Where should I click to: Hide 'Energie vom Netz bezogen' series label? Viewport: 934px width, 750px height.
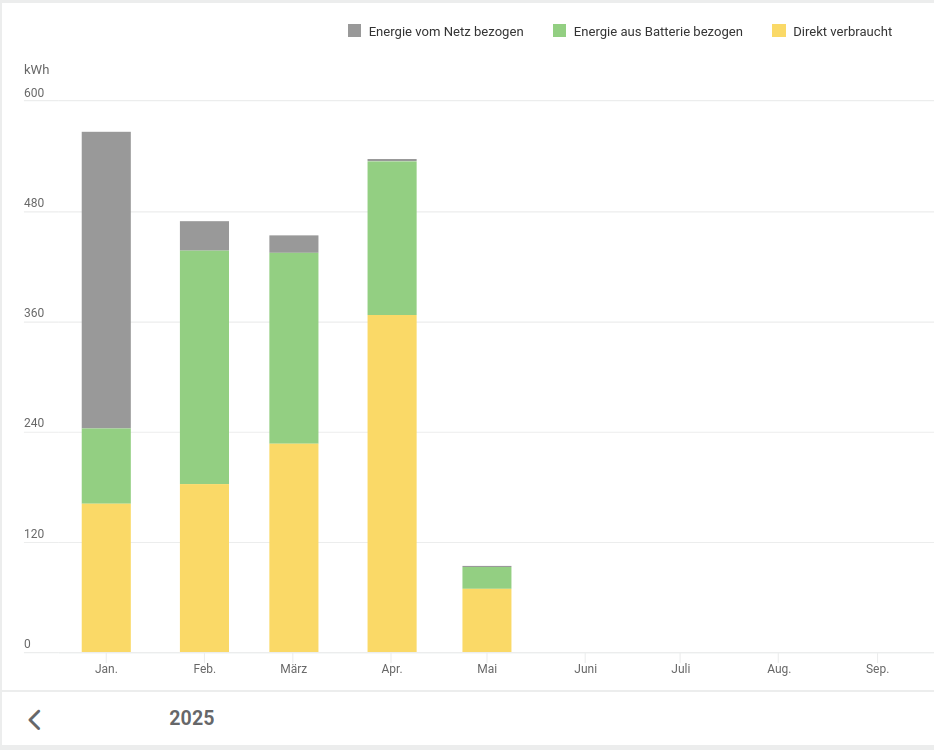click(445, 32)
